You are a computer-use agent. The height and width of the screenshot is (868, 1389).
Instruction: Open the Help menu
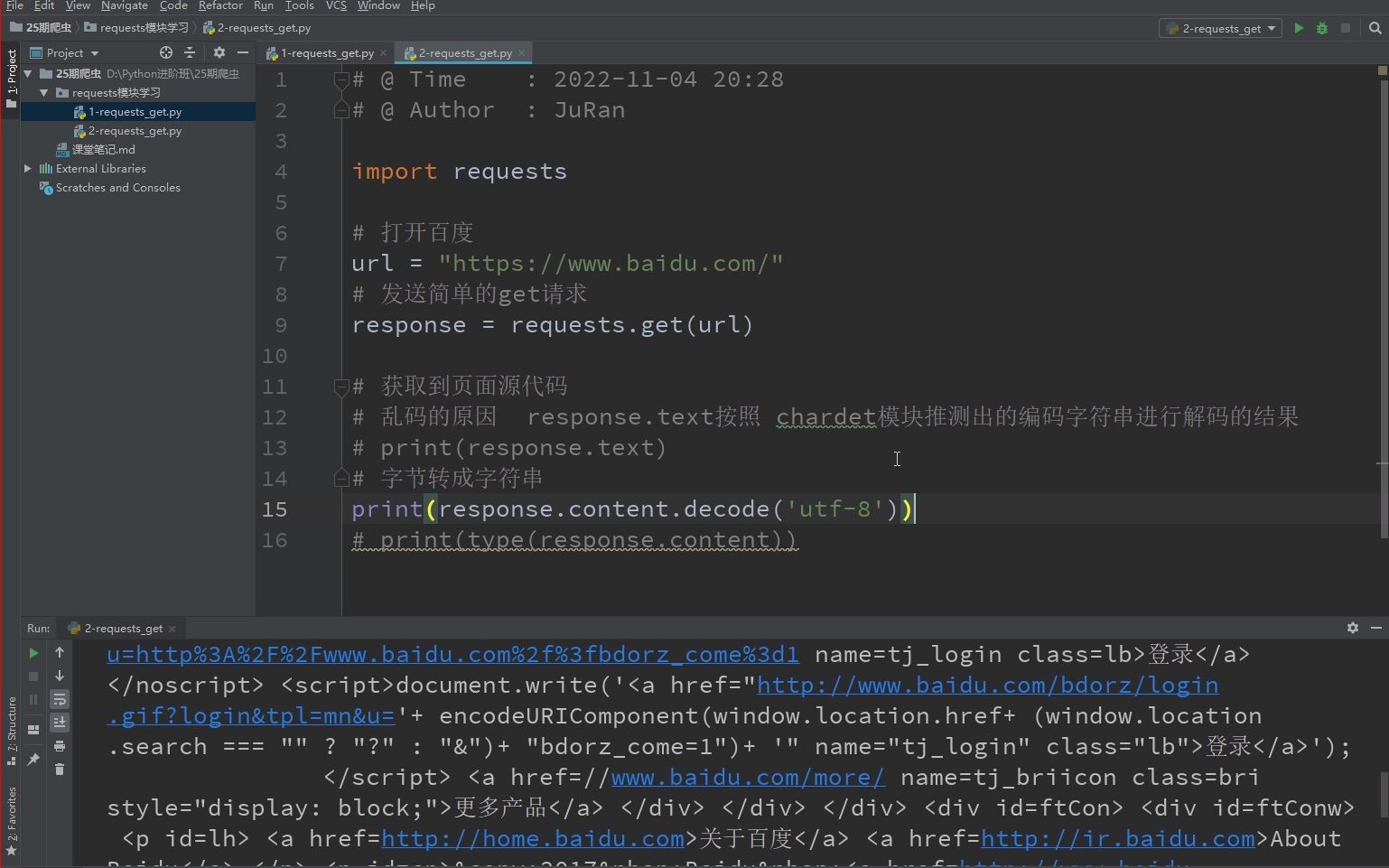pos(423,5)
